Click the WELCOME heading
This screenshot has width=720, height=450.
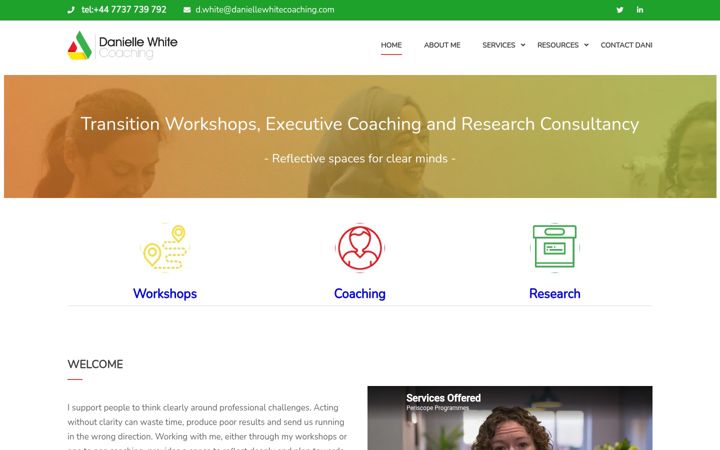point(95,364)
